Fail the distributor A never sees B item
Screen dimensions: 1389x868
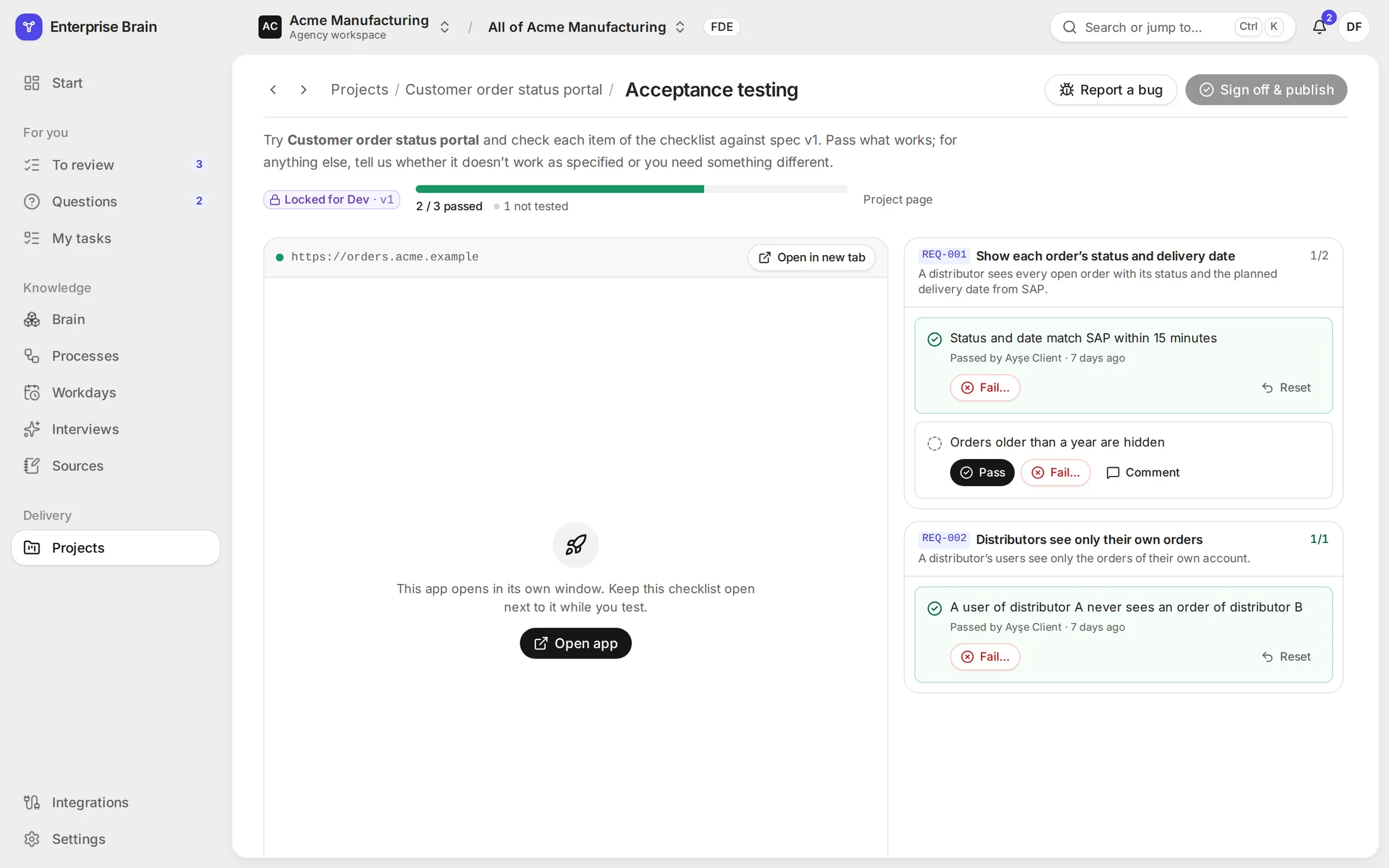click(x=985, y=657)
